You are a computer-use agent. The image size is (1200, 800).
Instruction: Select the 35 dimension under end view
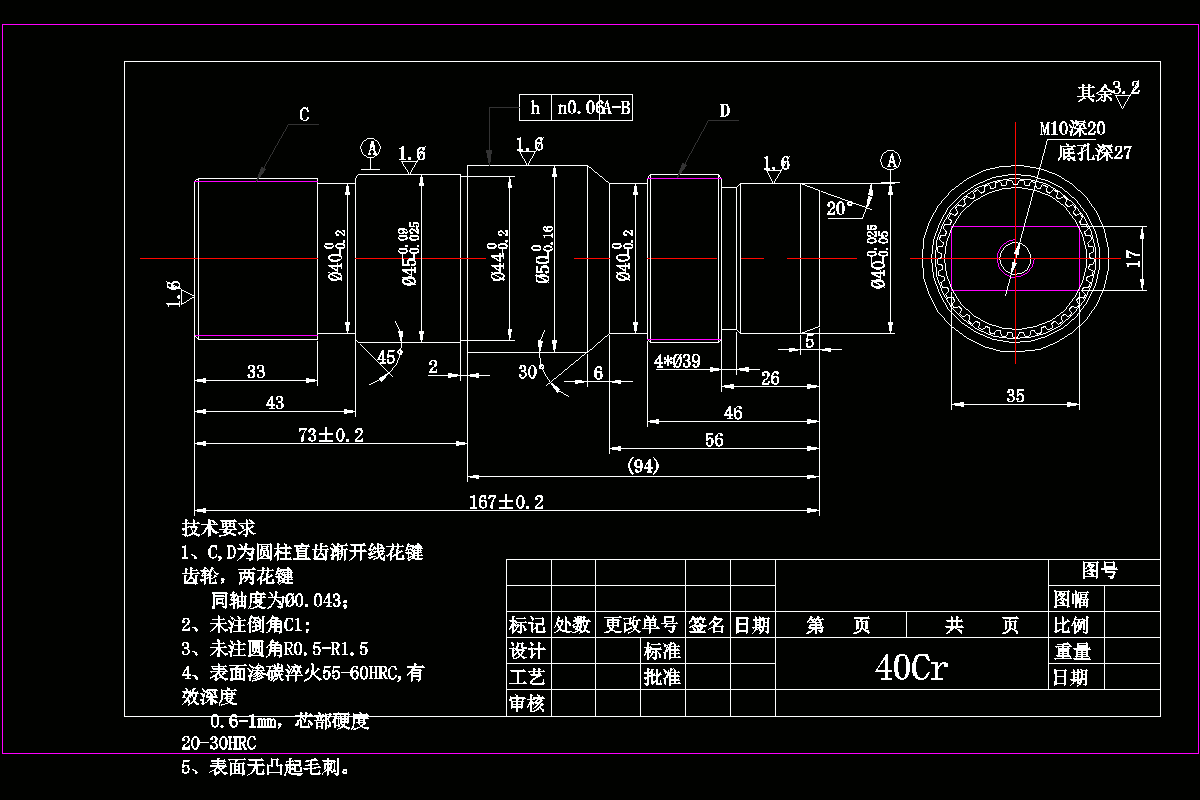click(1015, 396)
